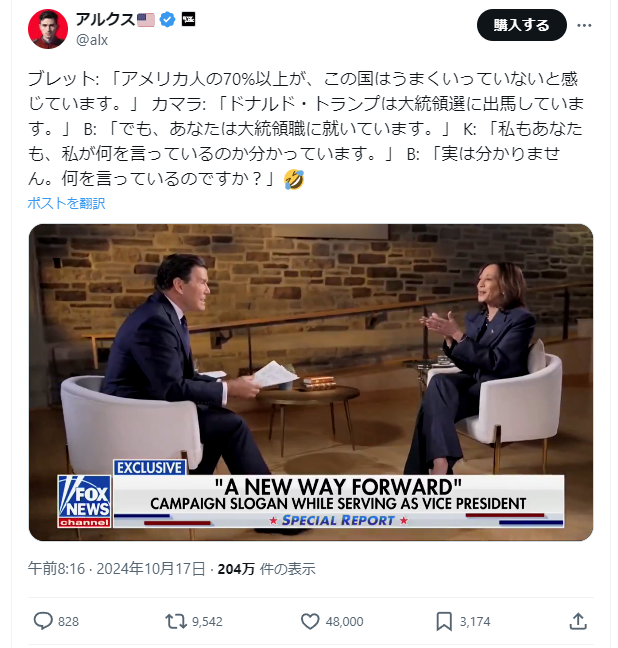
Task: Click the 9,542 reposts count
Action: tap(207, 622)
